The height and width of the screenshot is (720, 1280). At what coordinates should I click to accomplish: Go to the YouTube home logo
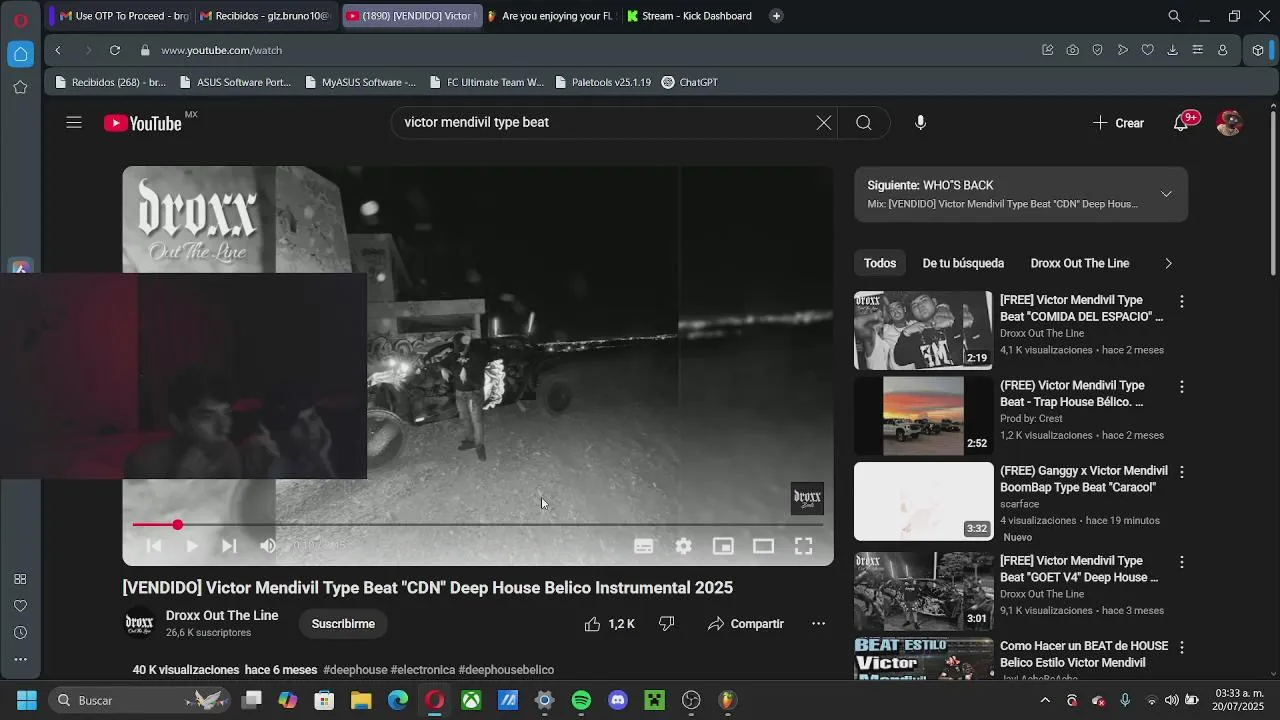click(x=143, y=123)
